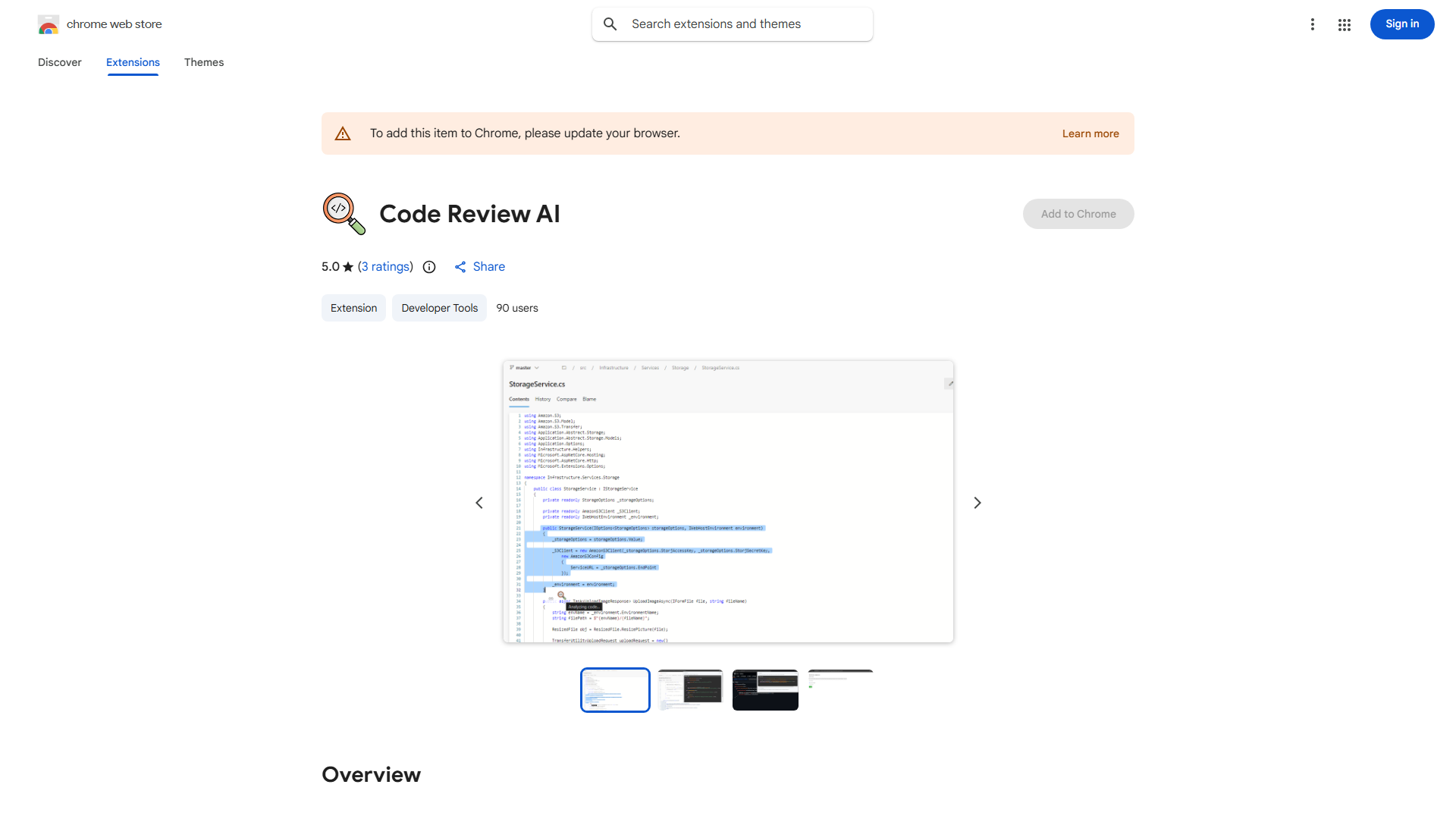Click the Learn more link
This screenshot has width=1456, height=819.
pyautogui.click(x=1090, y=133)
